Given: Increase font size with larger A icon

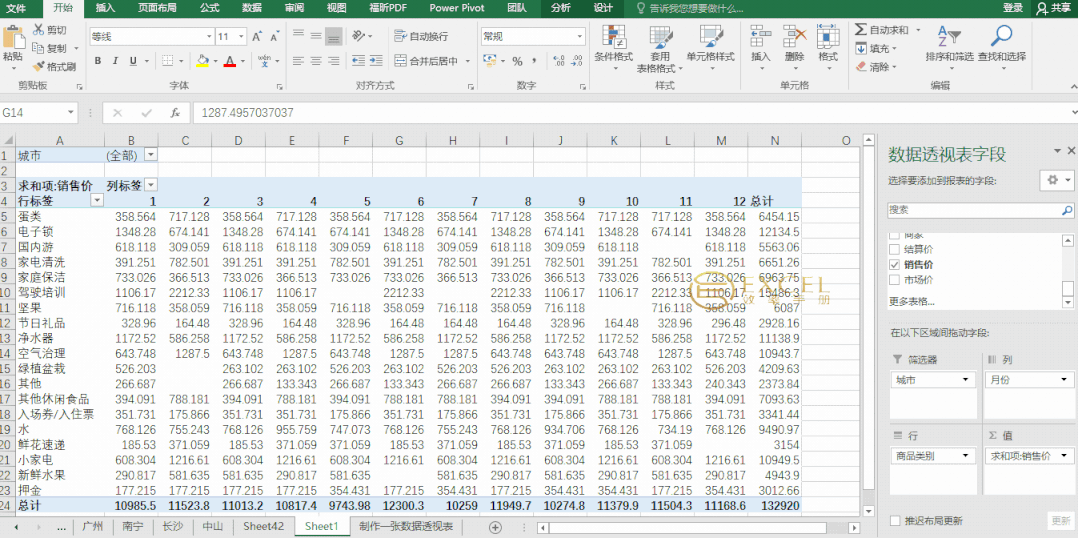Looking at the screenshot, I should click(x=256, y=36).
